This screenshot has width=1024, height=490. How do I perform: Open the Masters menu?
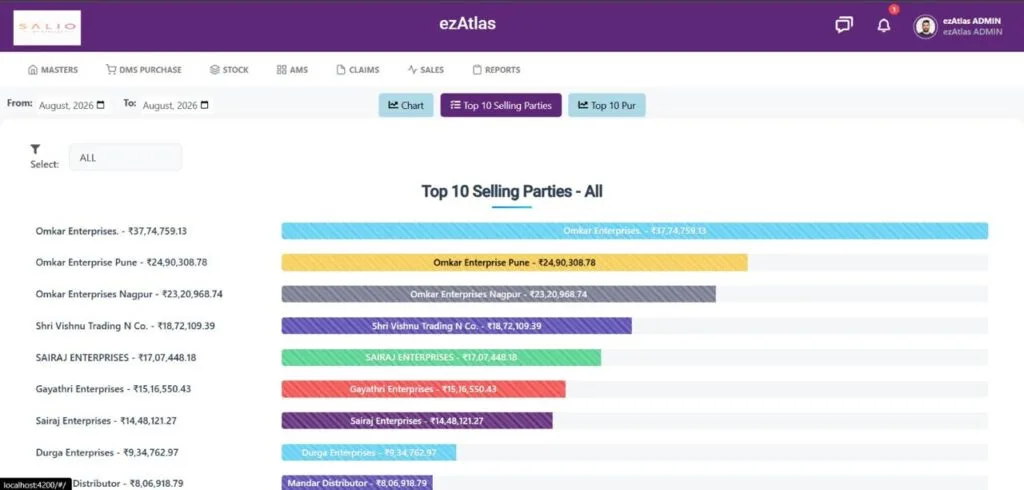(53, 70)
